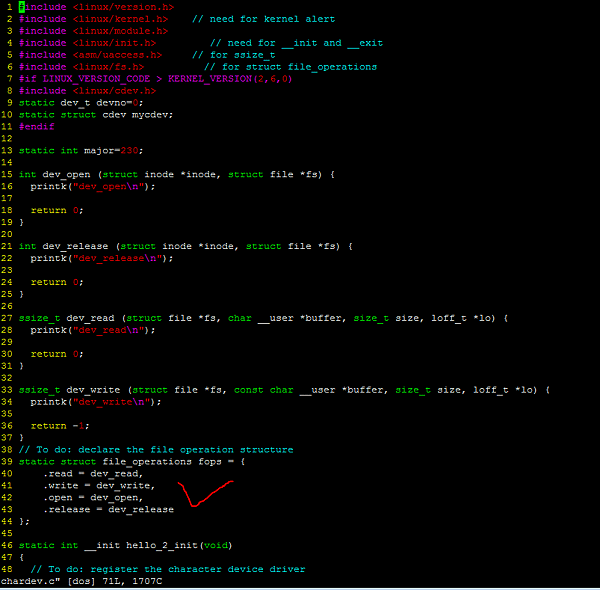Click the printk("dev_open\n") statement

pyautogui.click(x=93, y=186)
